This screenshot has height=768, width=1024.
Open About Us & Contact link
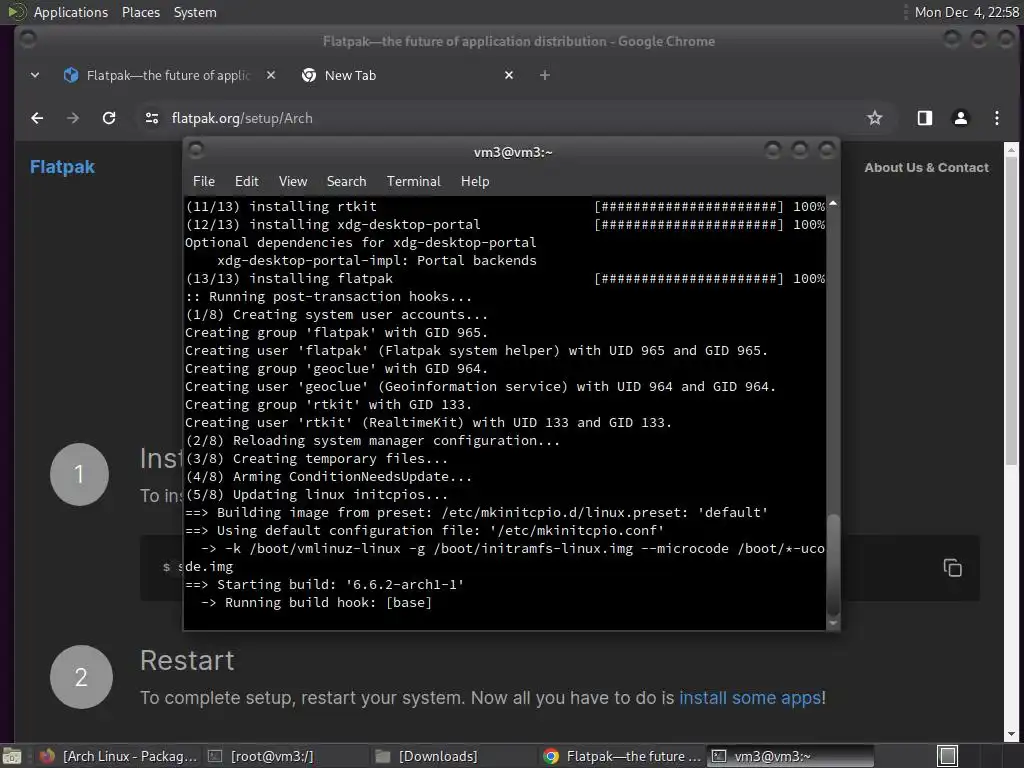pos(926,168)
